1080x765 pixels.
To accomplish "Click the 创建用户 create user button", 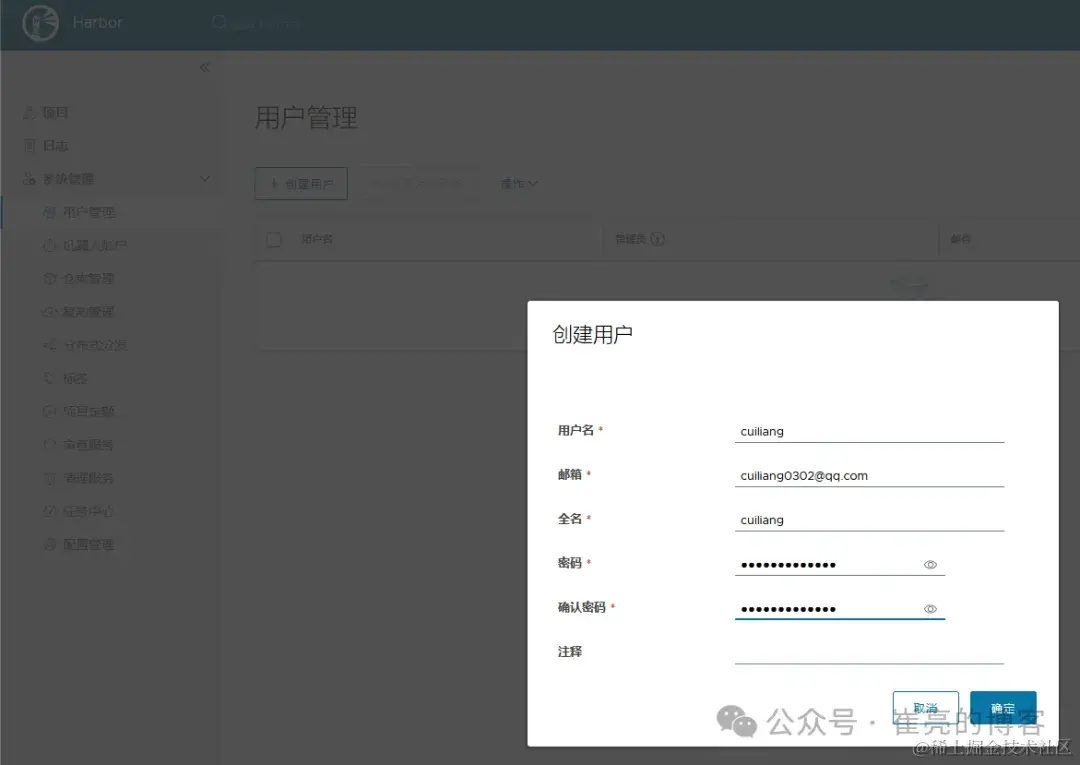I will (300, 183).
